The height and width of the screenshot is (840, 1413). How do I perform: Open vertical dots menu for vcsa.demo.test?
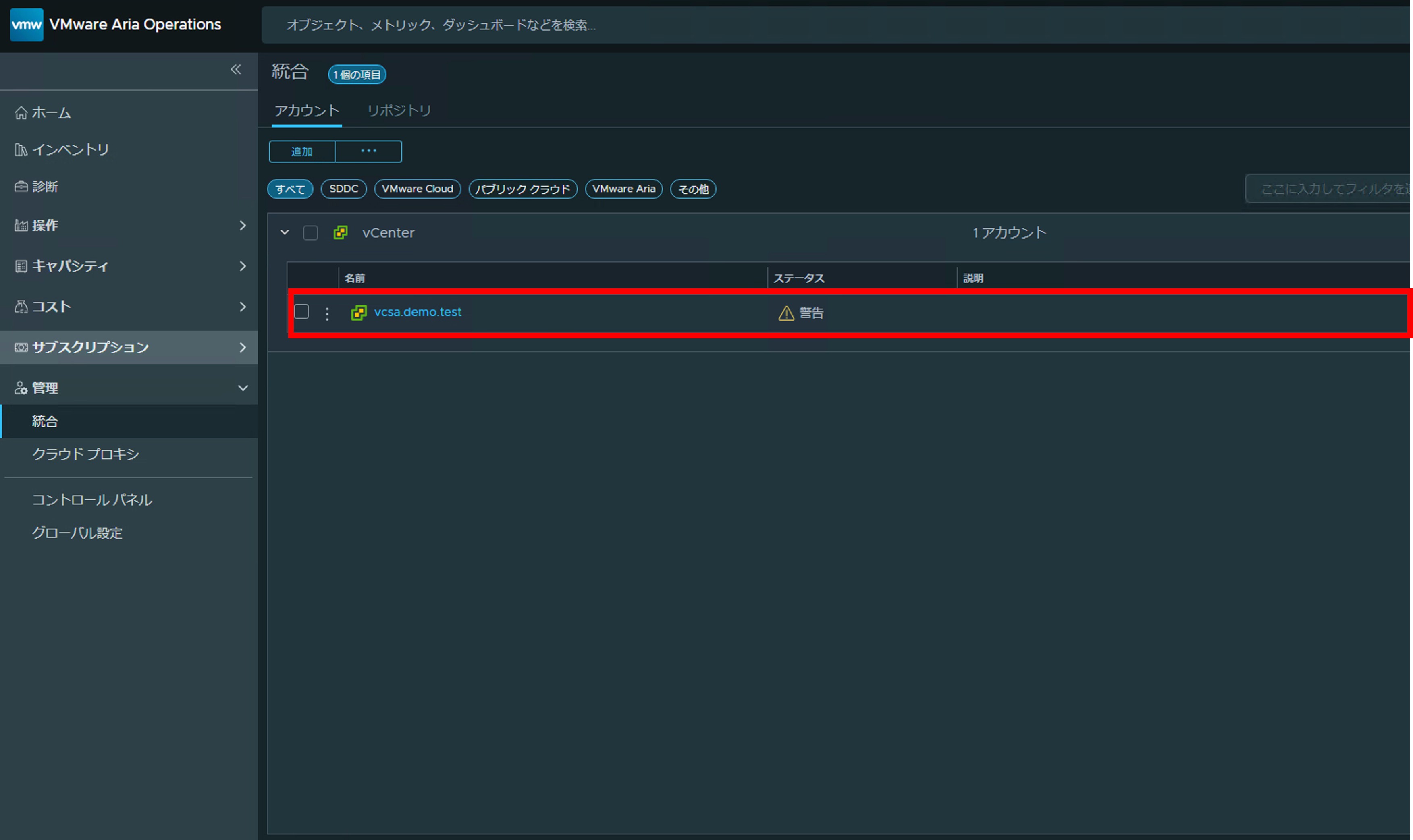click(x=327, y=313)
